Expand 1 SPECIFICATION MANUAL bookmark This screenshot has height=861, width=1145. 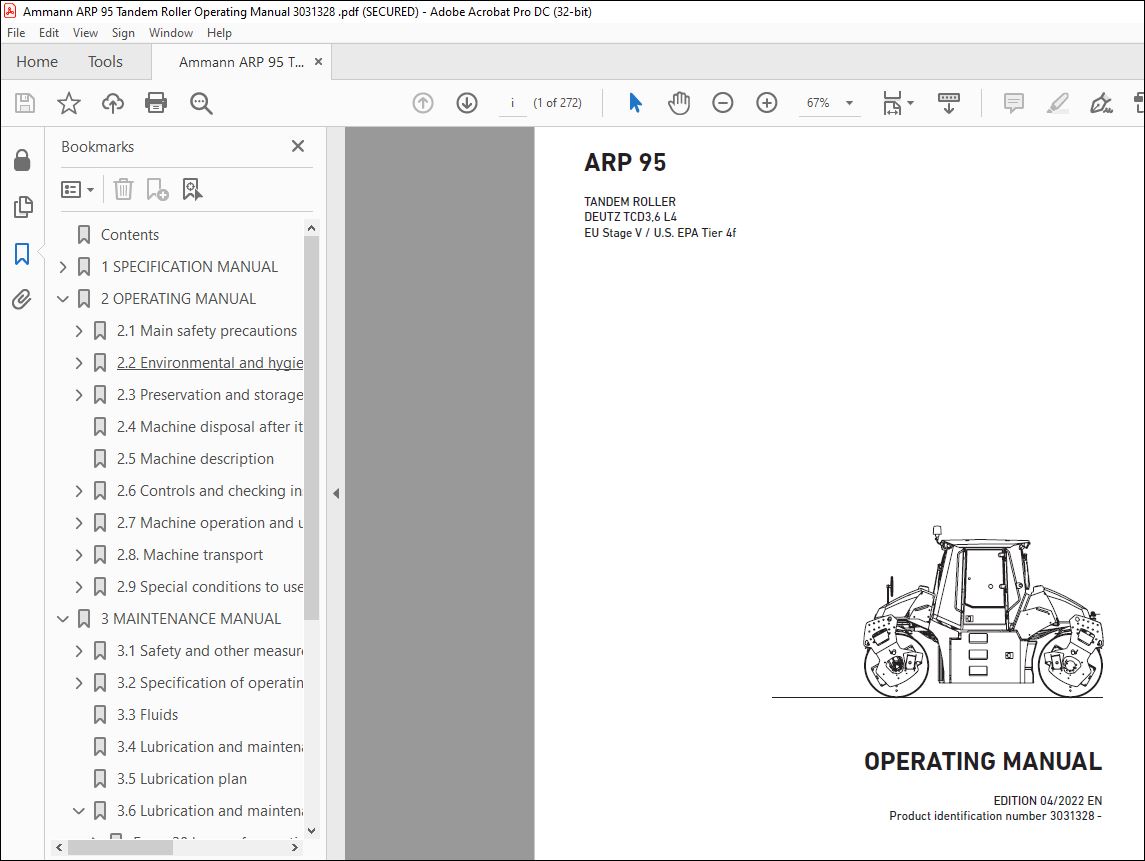[63, 267]
